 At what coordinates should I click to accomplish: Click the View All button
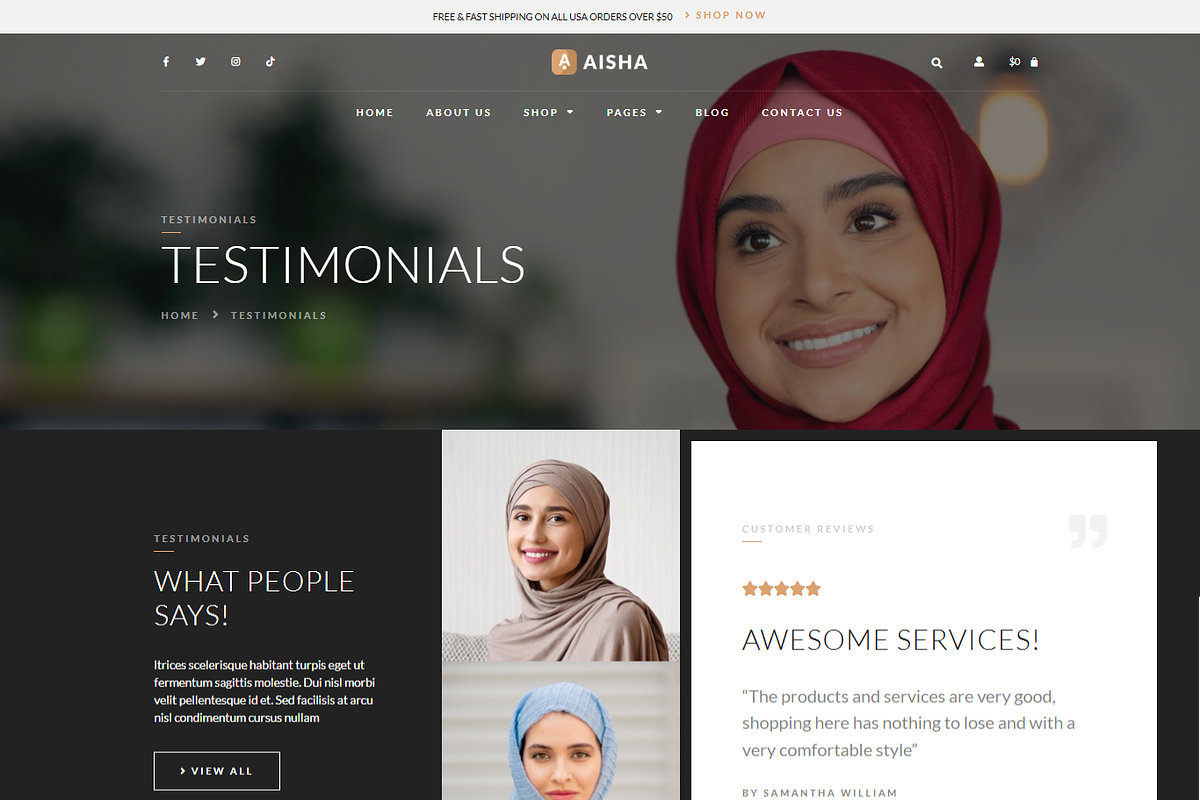[217, 771]
